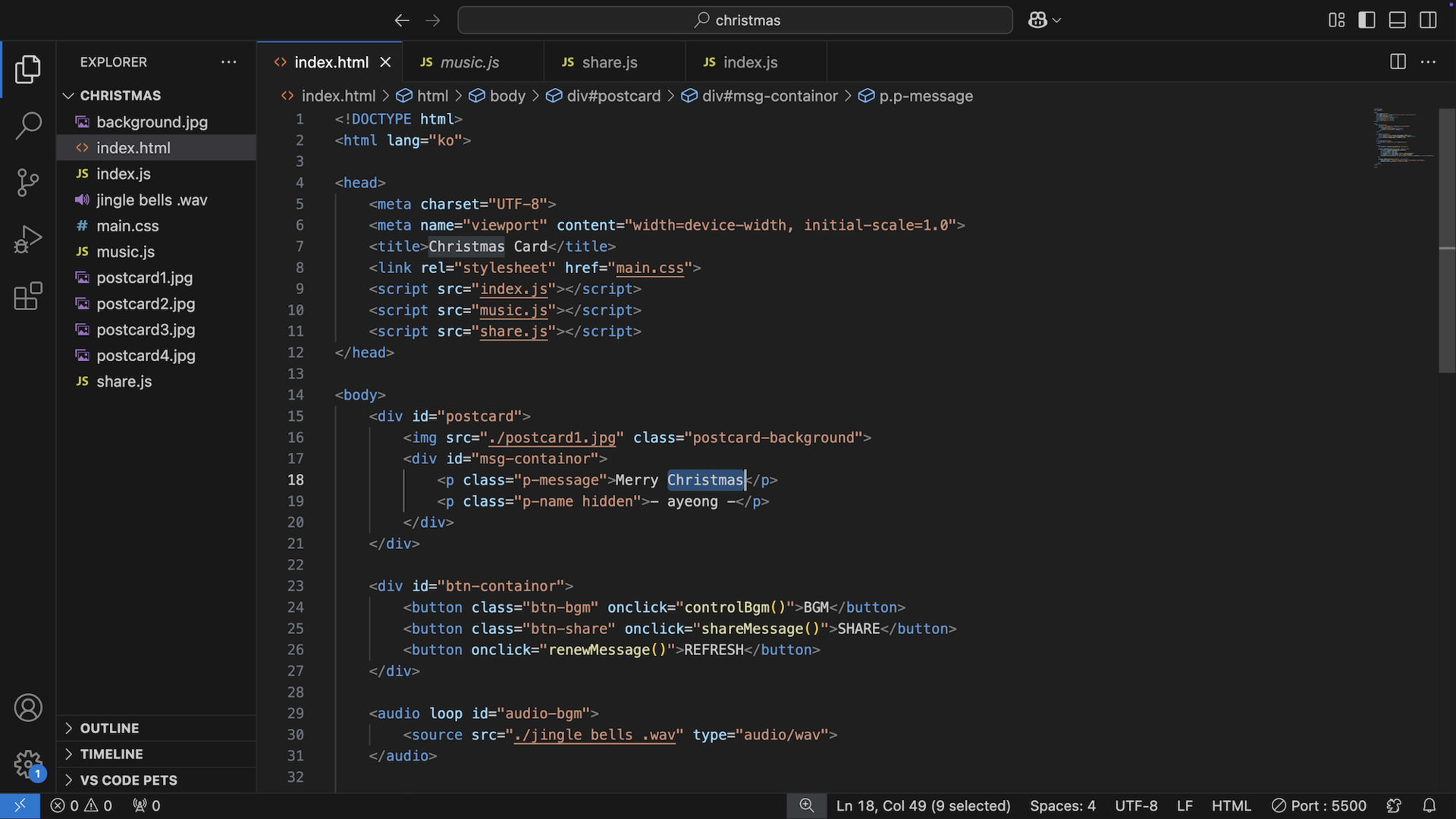Open the Extensions view

(28, 297)
